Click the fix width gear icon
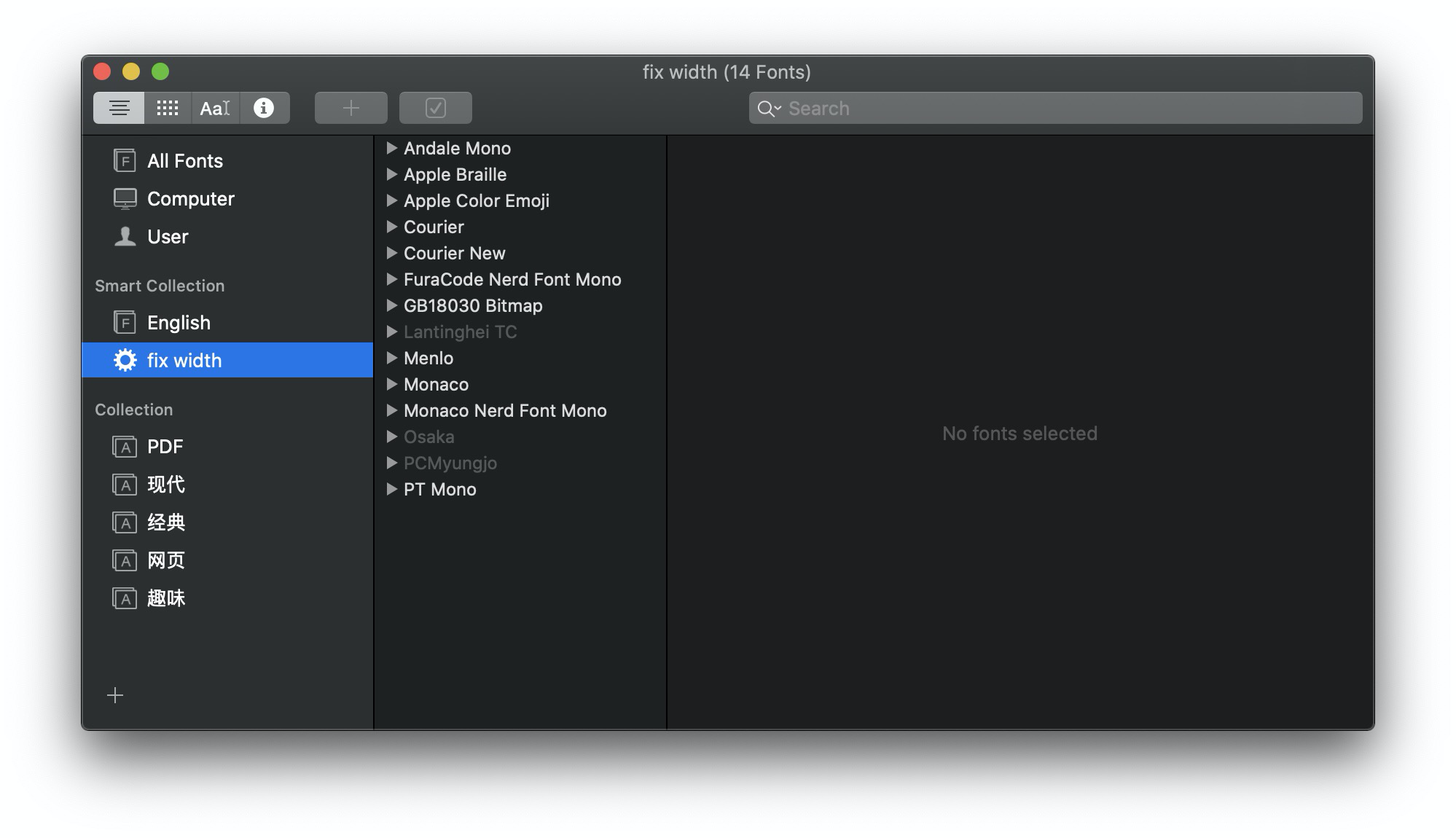This screenshot has height=838, width=1456. [x=125, y=360]
